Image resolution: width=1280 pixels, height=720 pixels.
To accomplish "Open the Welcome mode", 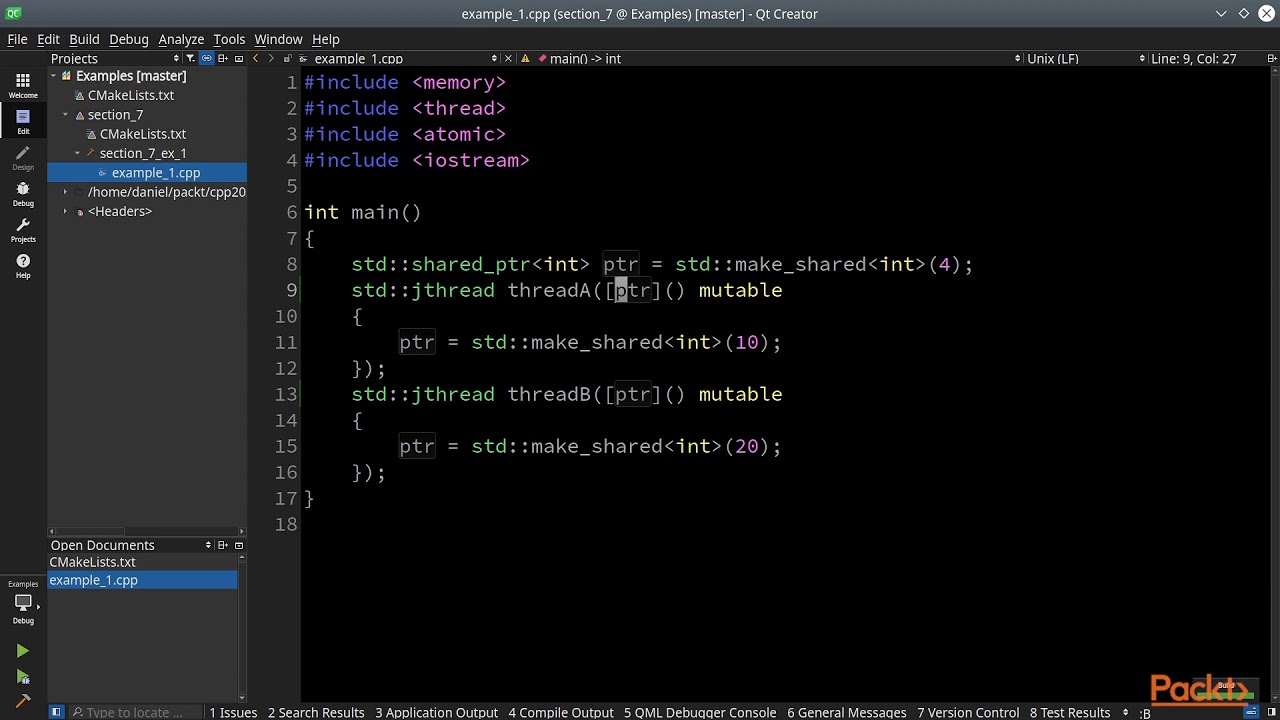I will pyautogui.click(x=23, y=85).
